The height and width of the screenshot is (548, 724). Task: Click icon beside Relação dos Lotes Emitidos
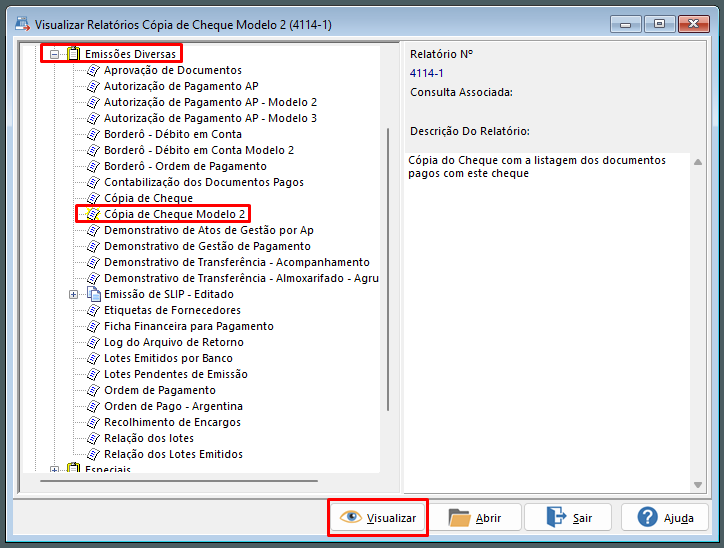tap(94, 454)
